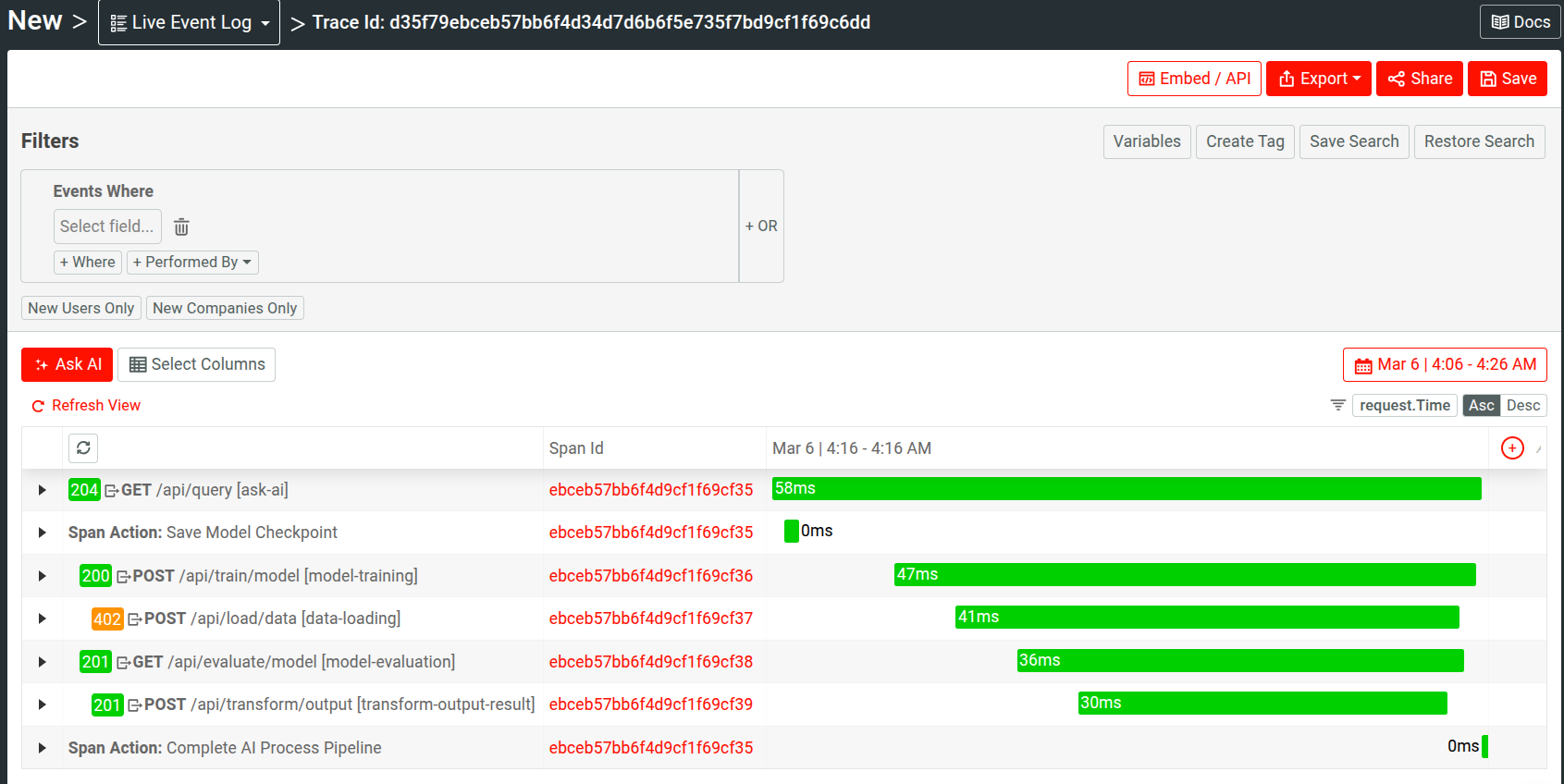Toggle New Companies Only filter
The image size is (1564, 784).
(x=225, y=308)
